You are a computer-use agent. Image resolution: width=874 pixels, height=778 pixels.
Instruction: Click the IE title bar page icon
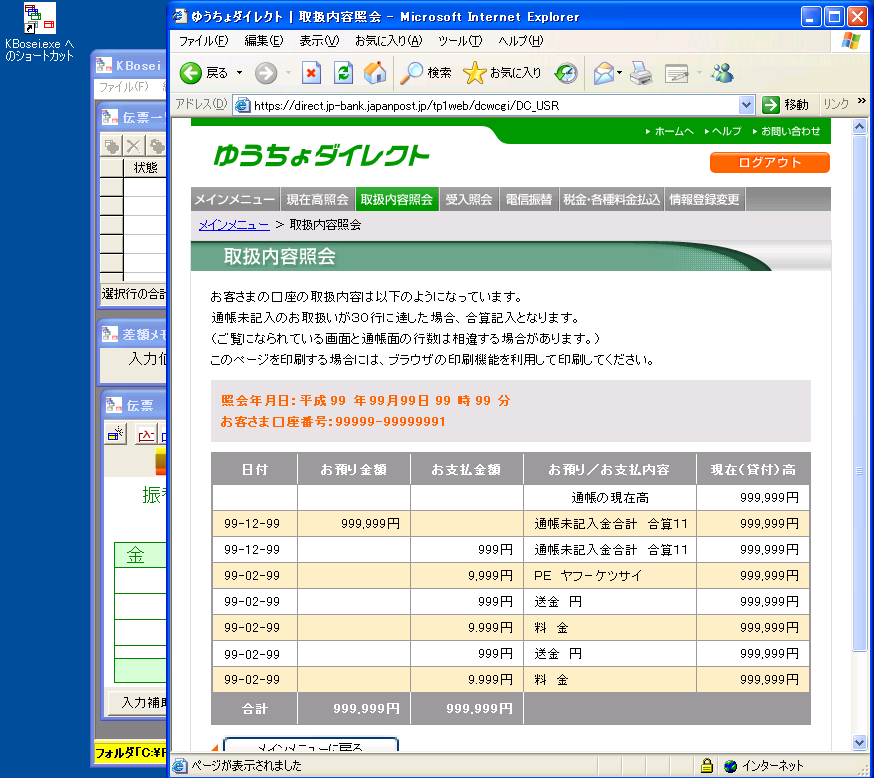point(179,16)
